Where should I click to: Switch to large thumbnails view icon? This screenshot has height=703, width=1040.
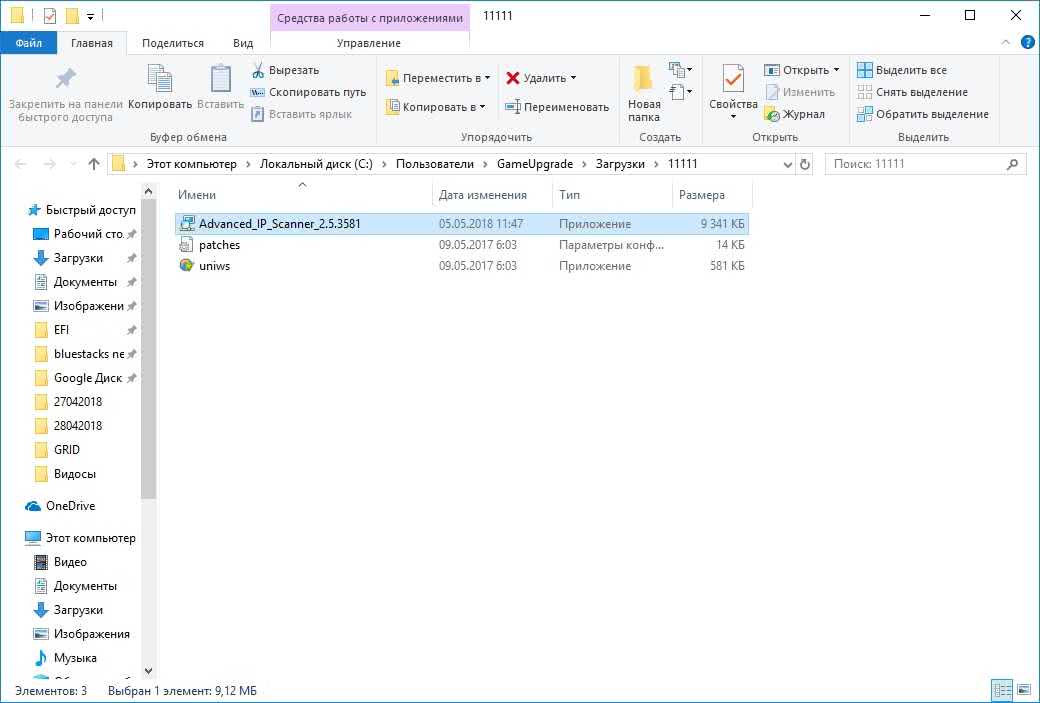click(1024, 690)
